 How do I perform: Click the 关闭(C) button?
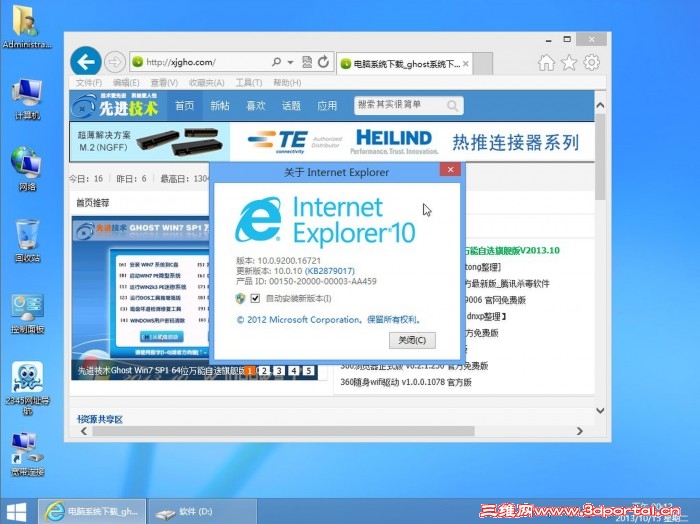pos(412,340)
